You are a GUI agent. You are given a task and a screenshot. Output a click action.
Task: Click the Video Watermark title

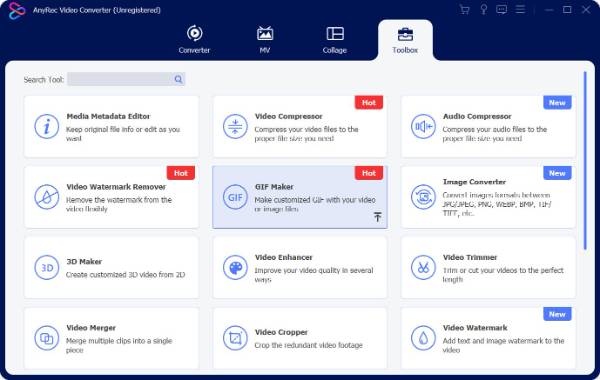(475, 328)
